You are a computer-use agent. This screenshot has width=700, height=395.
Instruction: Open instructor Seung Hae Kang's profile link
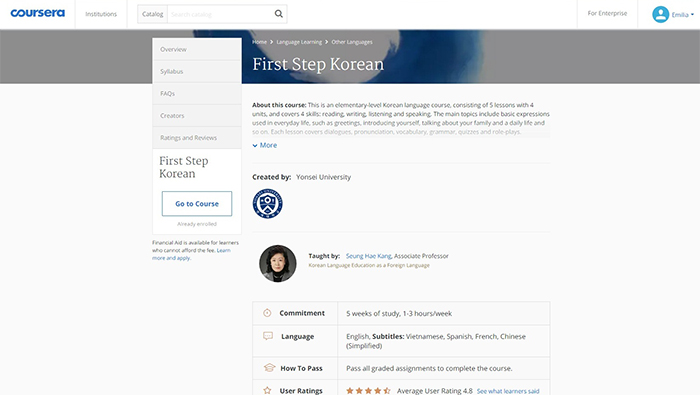(368, 256)
